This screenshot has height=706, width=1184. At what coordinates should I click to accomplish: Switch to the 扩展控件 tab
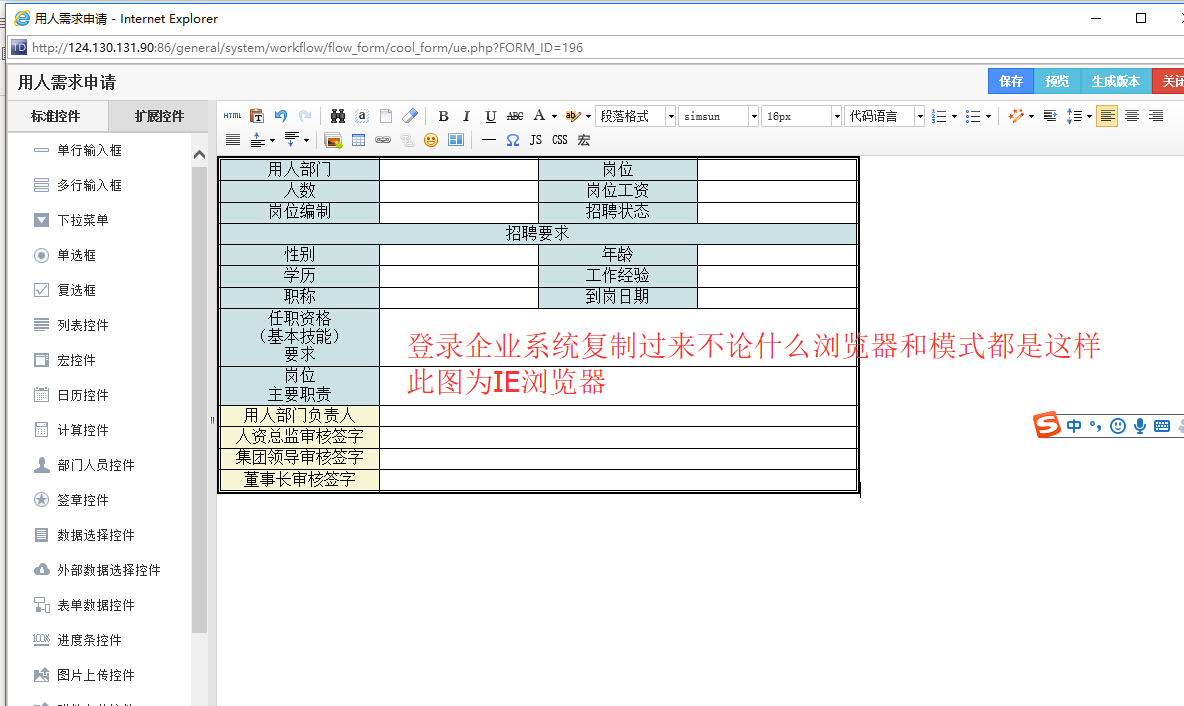pyautogui.click(x=160, y=116)
